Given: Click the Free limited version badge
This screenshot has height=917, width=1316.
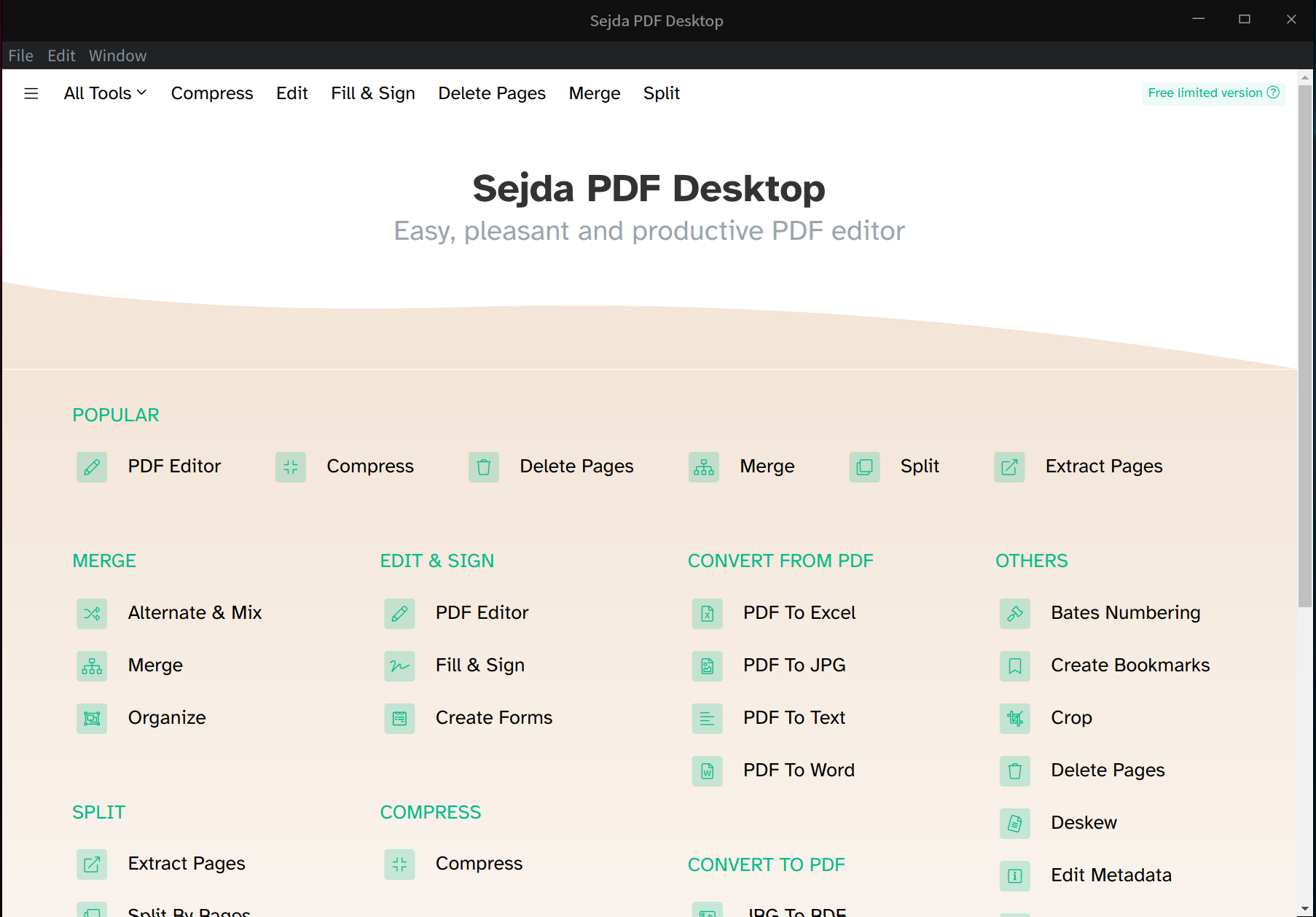Looking at the screenshot, I should 1213,93.
